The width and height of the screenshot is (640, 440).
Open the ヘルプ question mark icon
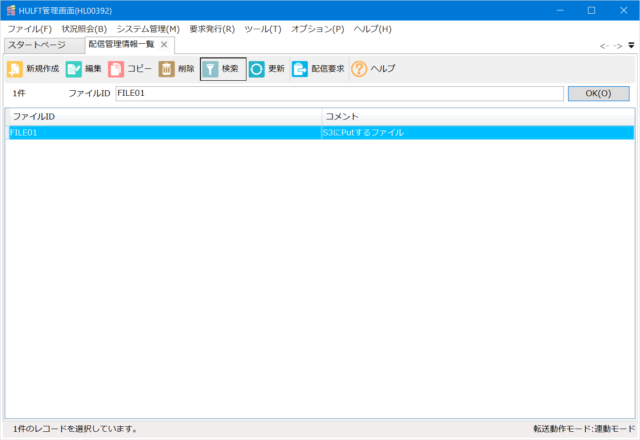[x=359, y=69]
